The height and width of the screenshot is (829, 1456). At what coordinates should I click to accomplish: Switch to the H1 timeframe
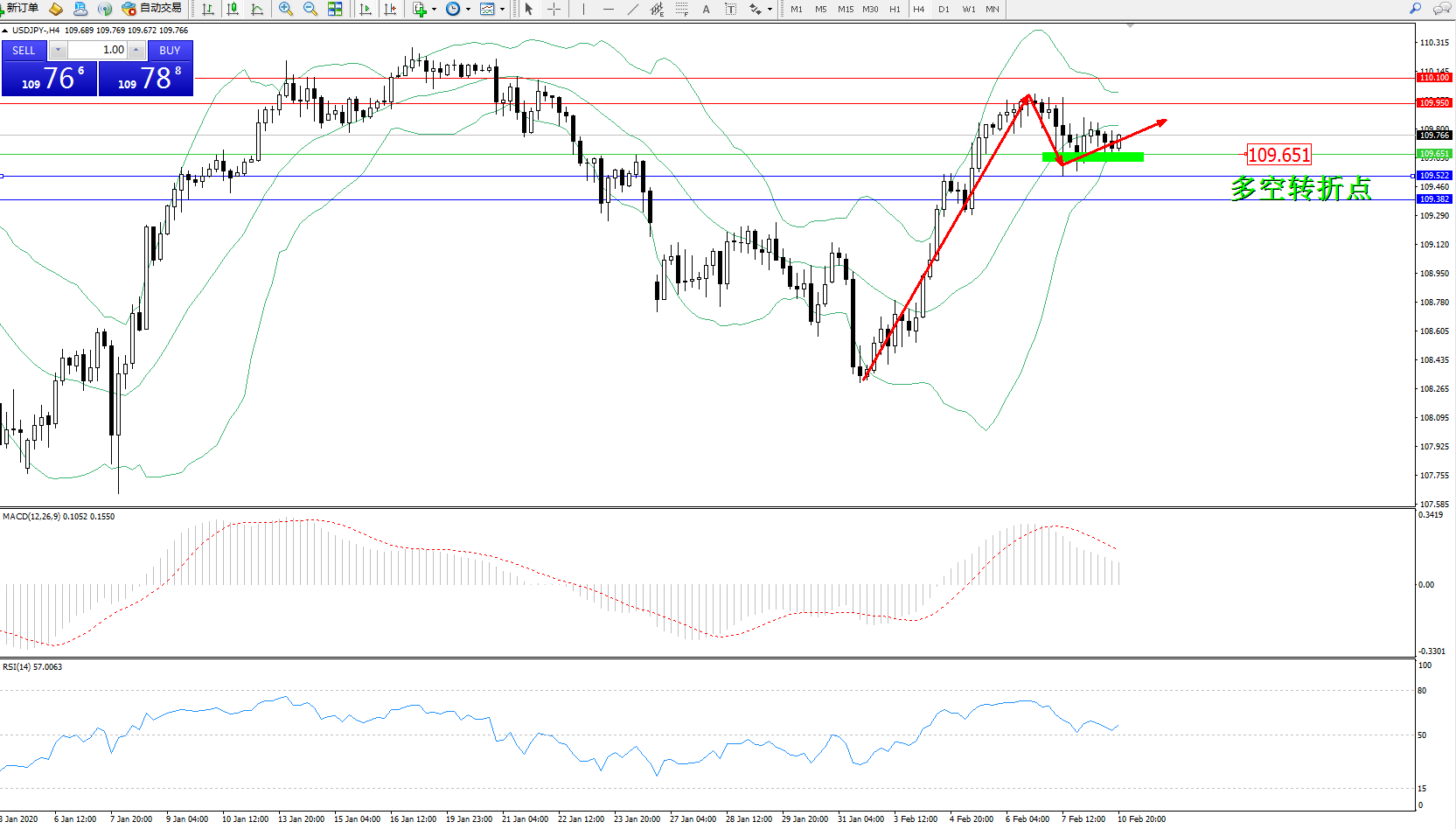[x=895, y=9]
